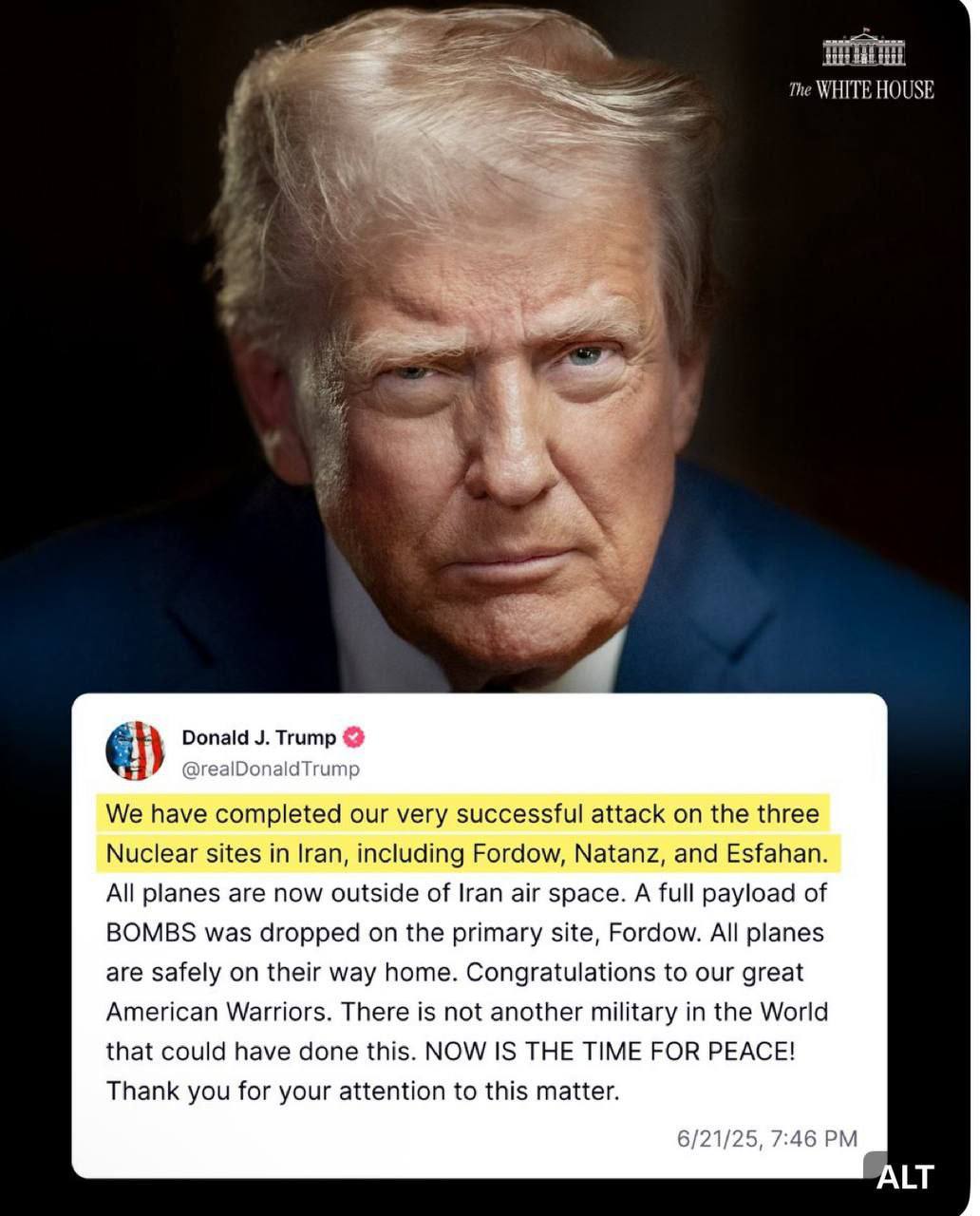Open the @realDonaldTrump handle
The height and width of the screenshot is (1216, 980).
click(x=271, y=769)
